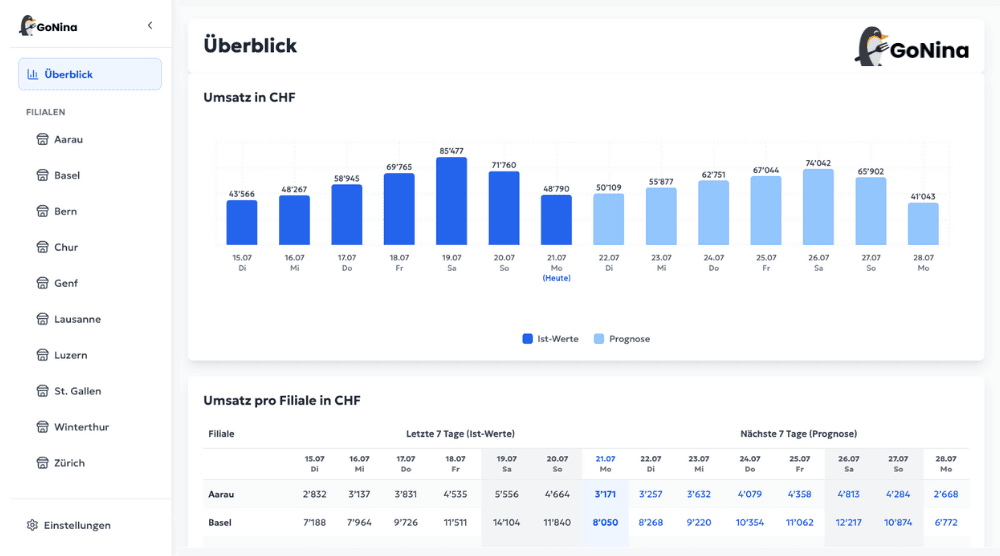The height and width of the screenshot is (556, 1000).
Task: Open the Bern branch page
Action: pyautogui.click(x=65, y=211)
